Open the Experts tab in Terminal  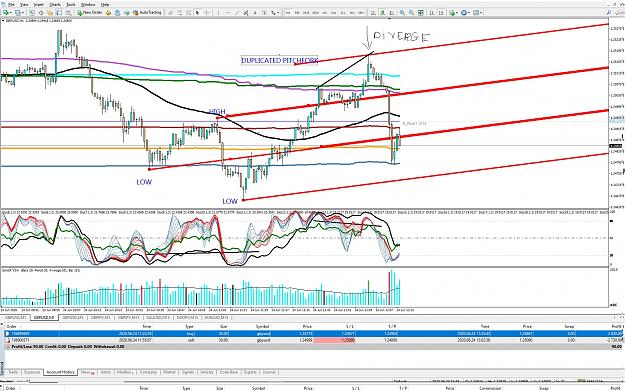pos(250,372)
